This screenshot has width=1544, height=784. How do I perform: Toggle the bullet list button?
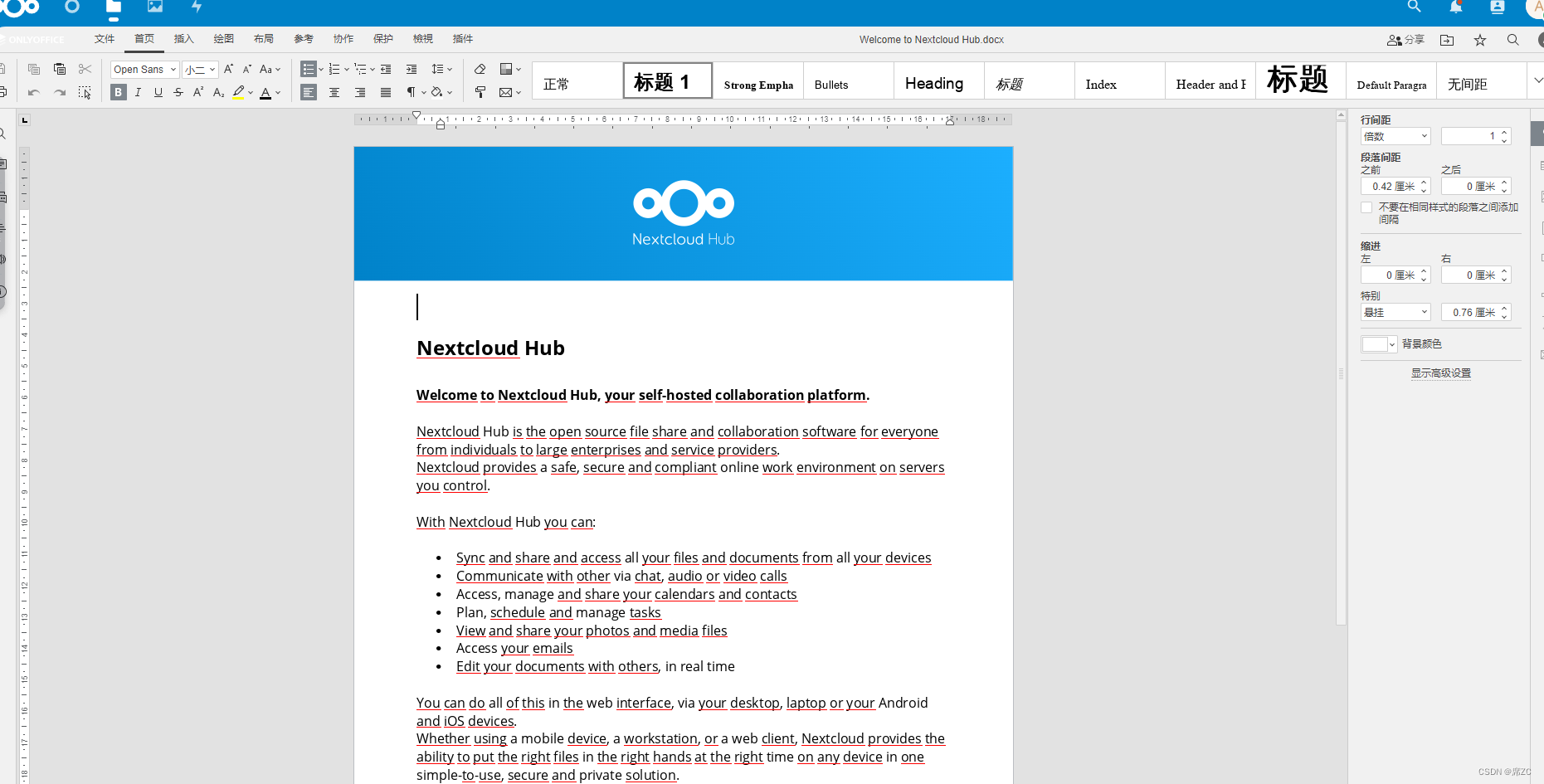[x=309, y=70]
